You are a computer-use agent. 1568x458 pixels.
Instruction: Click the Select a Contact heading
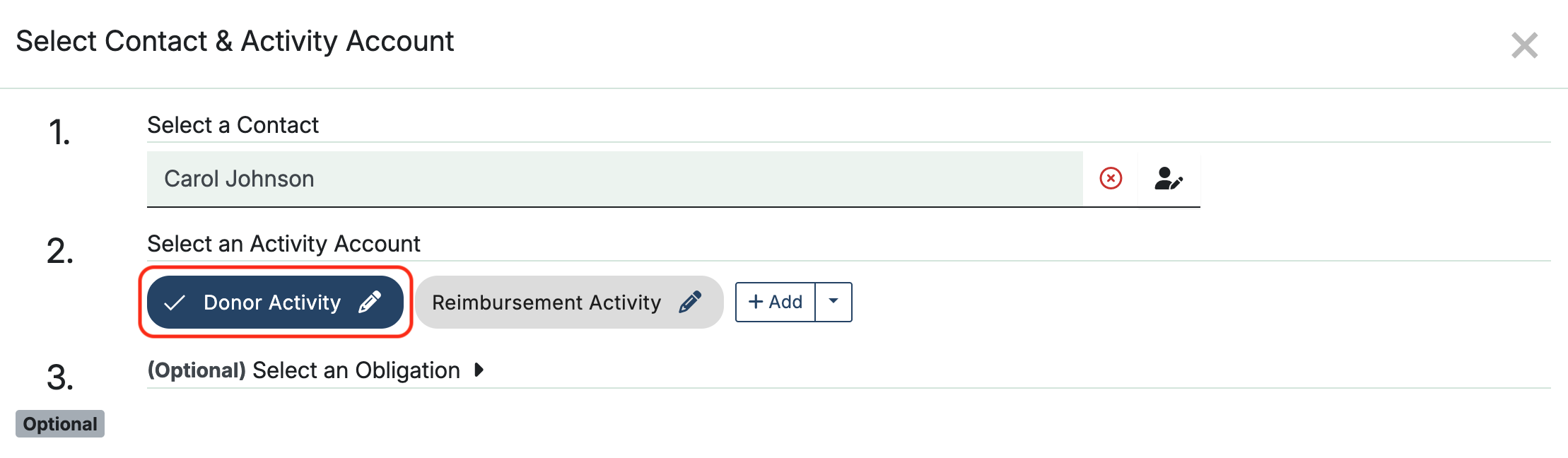click(x=233, y=125)
